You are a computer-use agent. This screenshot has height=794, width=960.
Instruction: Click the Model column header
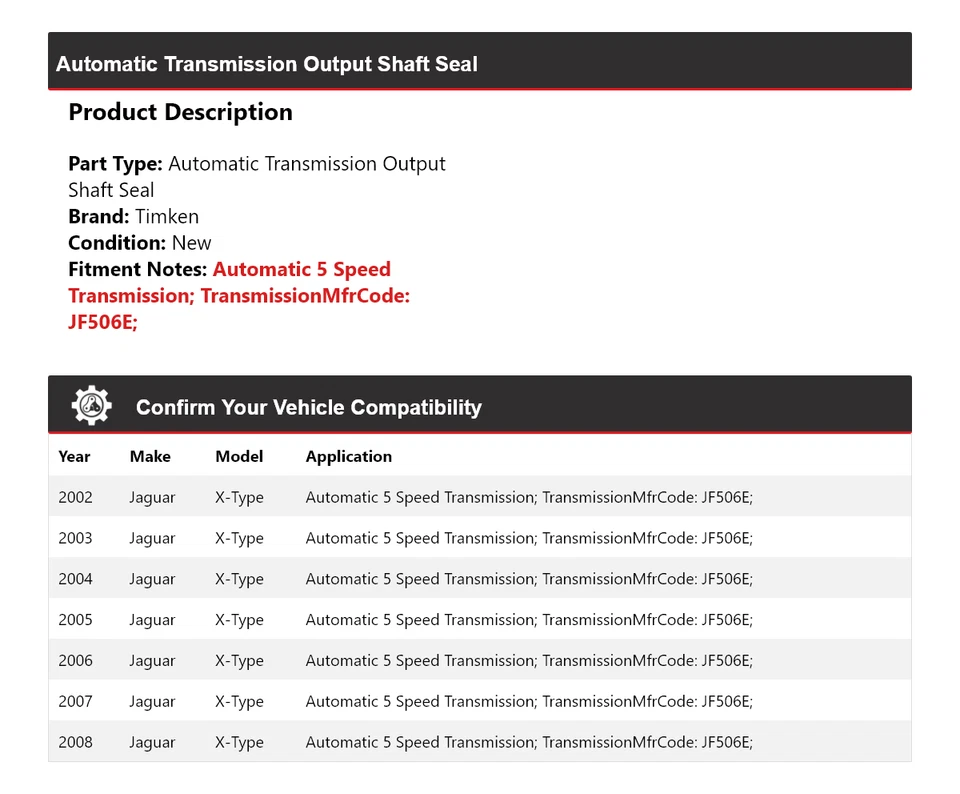tap(239, 456)
